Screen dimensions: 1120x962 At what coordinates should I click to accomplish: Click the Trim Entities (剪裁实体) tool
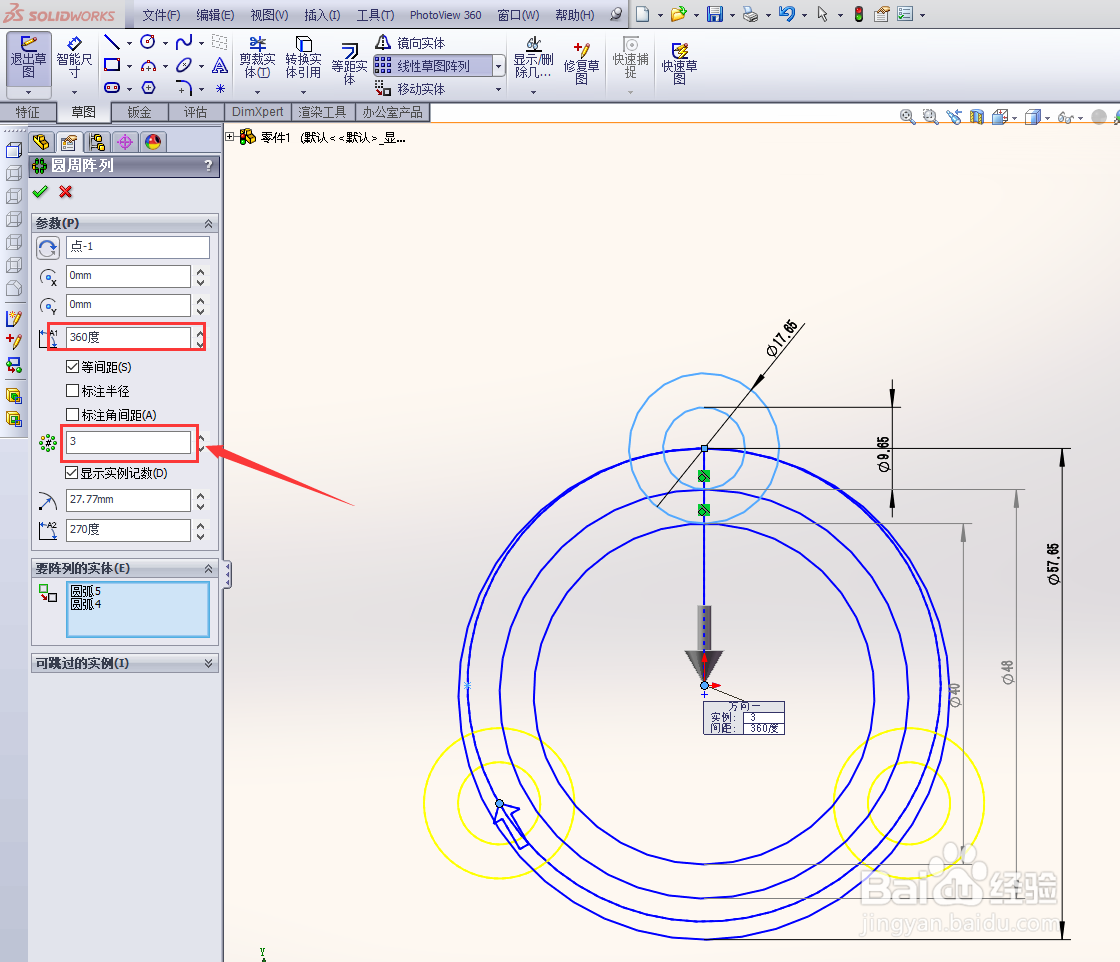point(257,57)
